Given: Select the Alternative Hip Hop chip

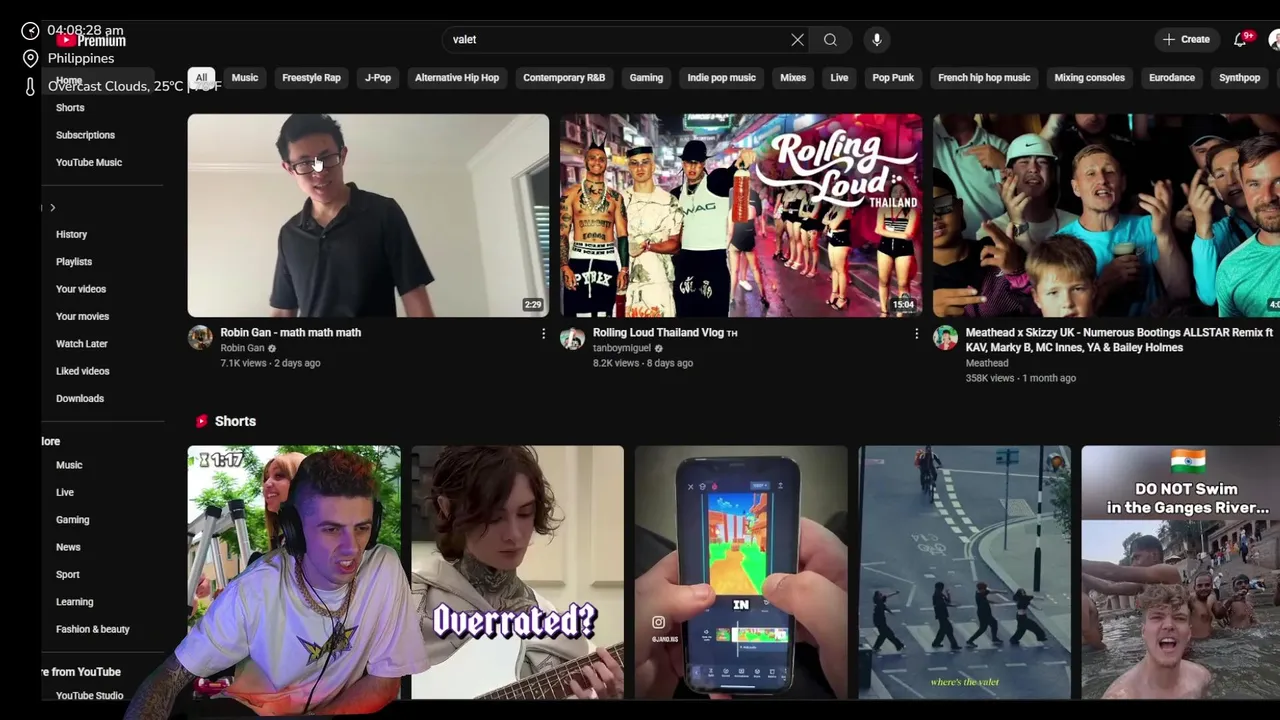Looking at the screenshot, I should (457, 78).
